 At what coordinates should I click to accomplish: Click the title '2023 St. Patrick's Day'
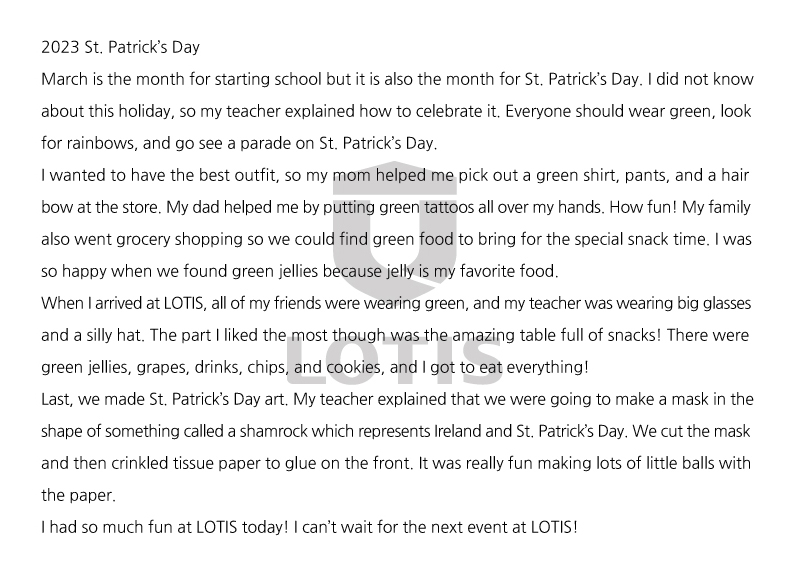(120, 47)
